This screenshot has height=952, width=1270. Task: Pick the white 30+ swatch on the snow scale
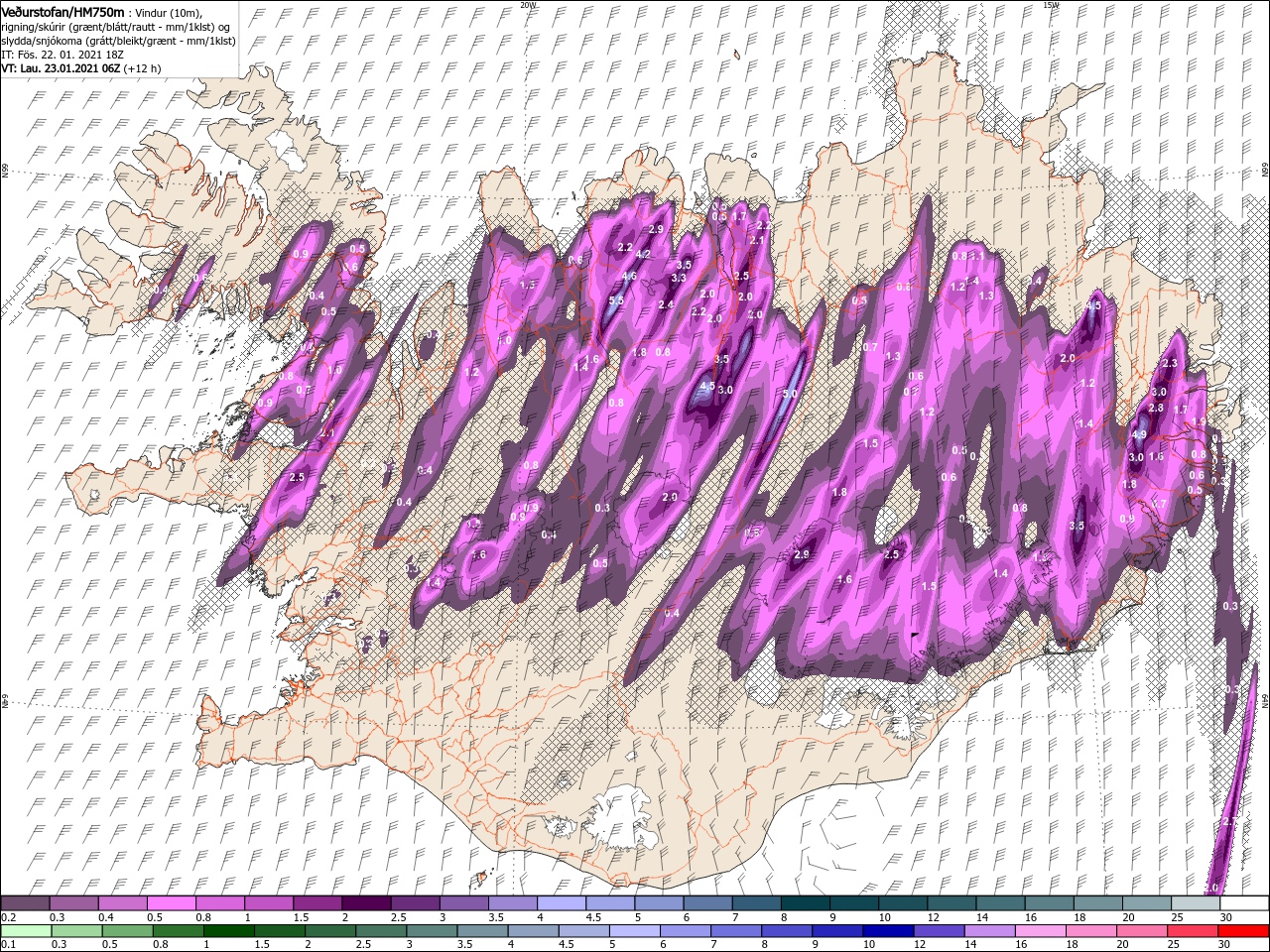[1243, 903]
